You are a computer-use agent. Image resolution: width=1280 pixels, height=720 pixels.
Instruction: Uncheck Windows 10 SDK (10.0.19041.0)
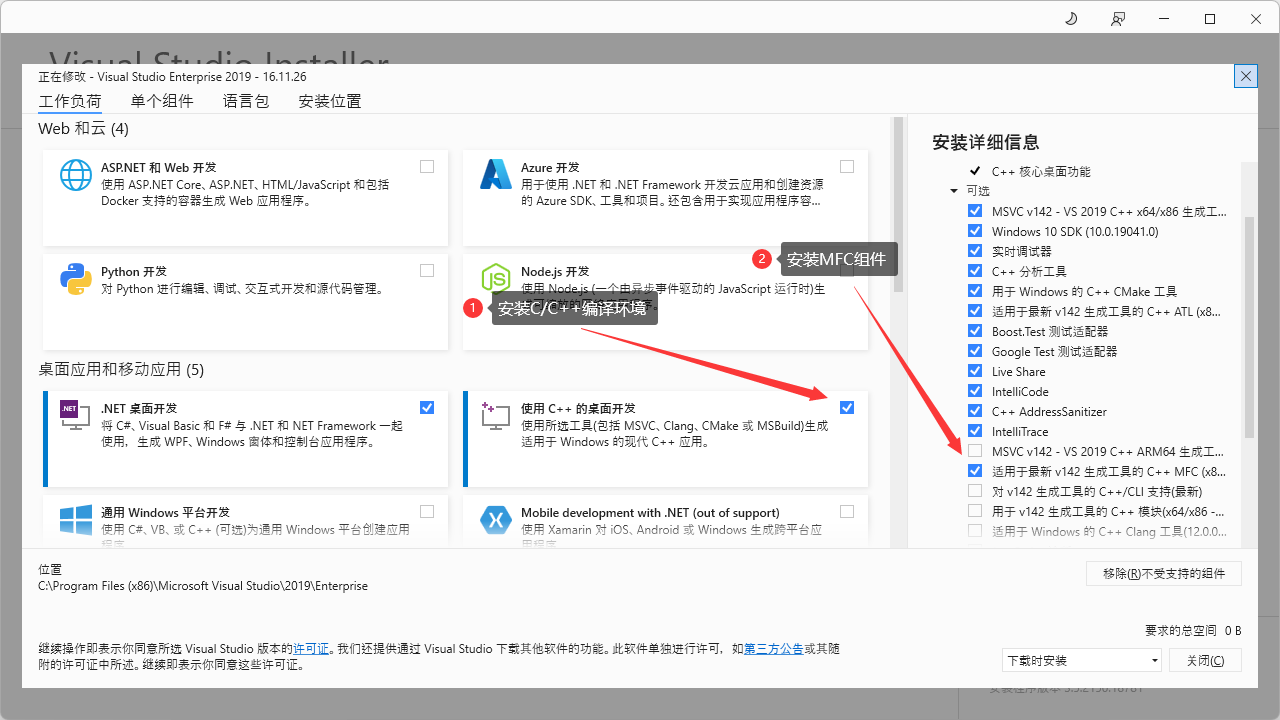(974, 230)
